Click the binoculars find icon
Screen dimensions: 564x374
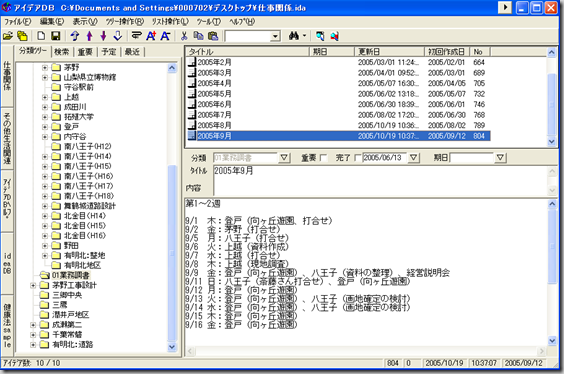(x=294, y=36)
